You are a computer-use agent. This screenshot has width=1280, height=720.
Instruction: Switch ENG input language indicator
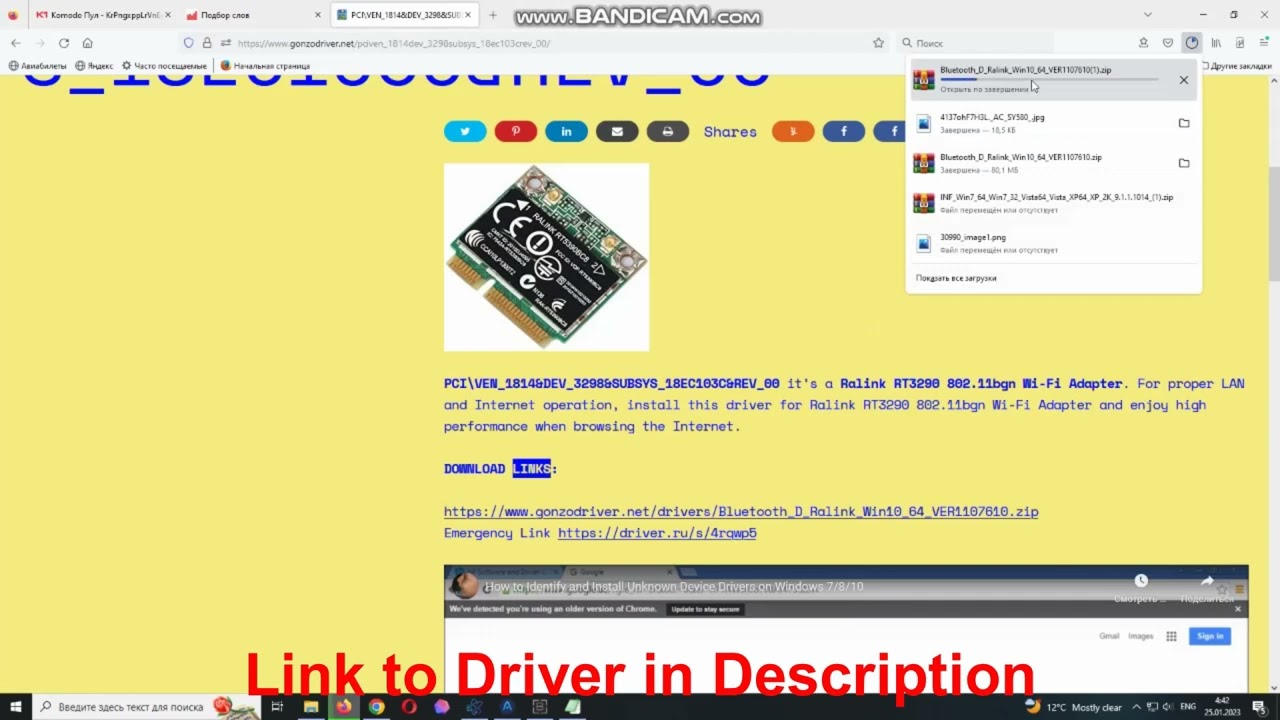[1188, 707]
